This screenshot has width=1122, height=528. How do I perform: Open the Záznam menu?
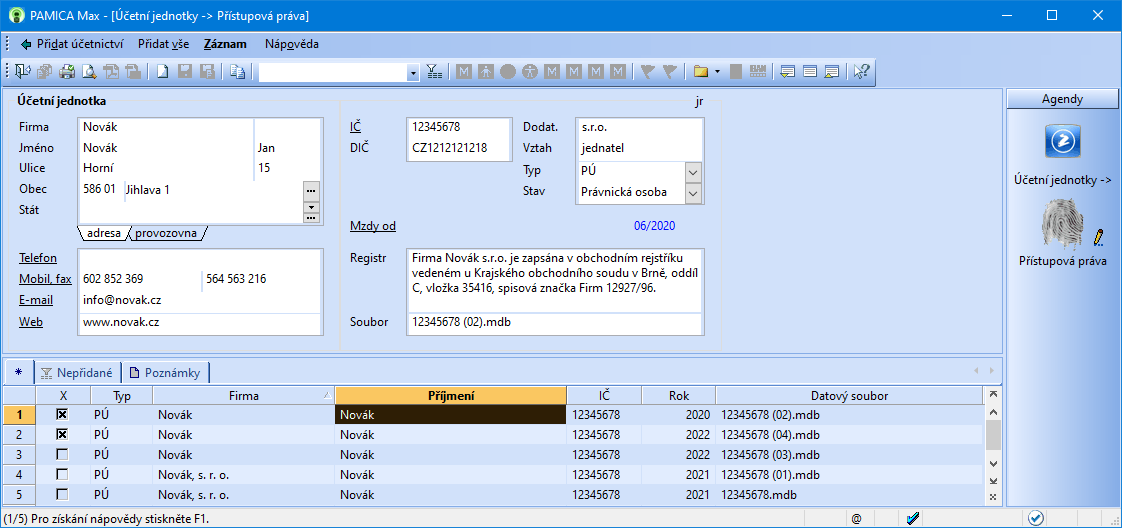[x=225, y=44]
